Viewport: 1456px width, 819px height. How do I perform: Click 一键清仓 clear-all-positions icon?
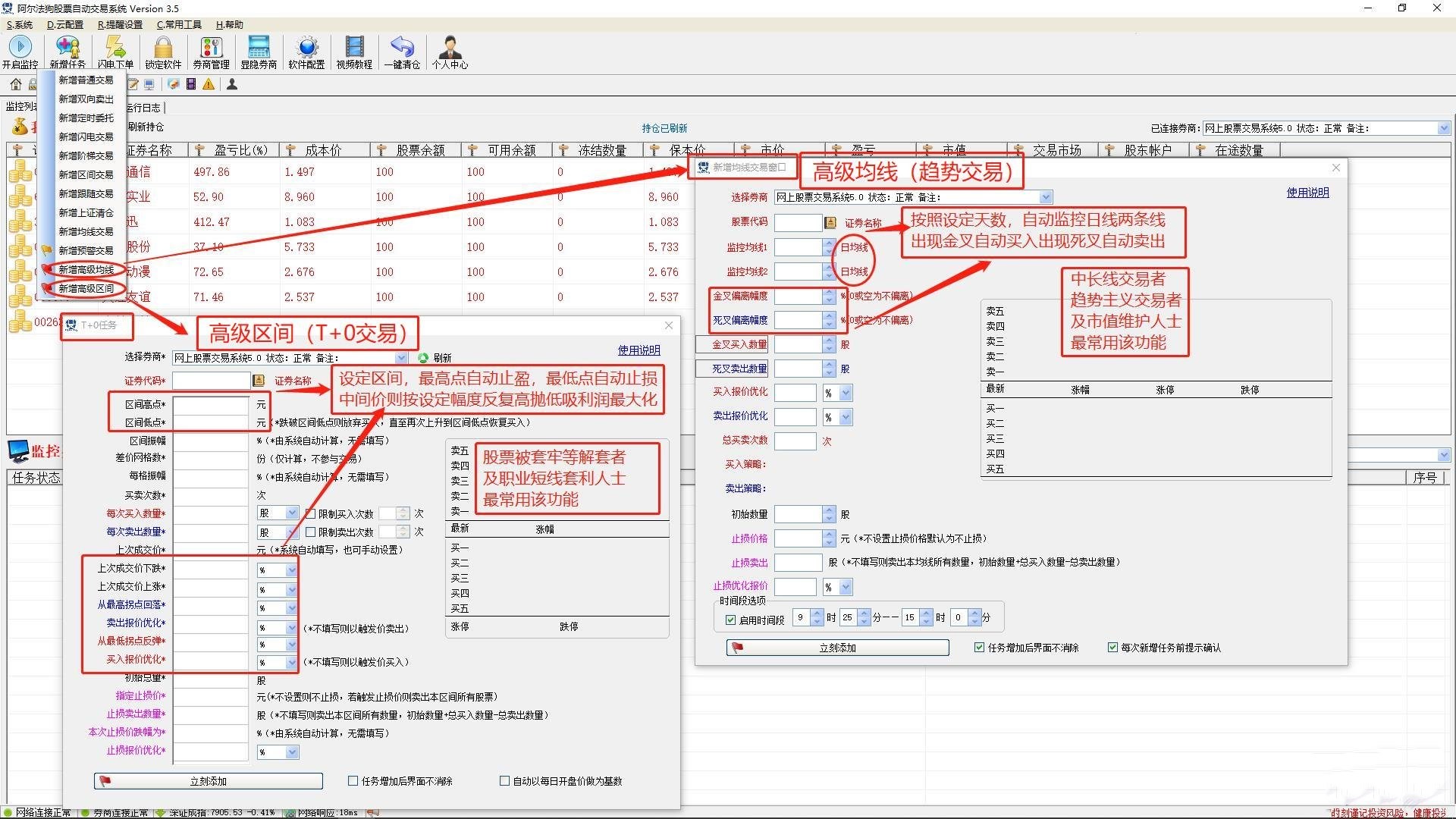(x=402, y=51)
